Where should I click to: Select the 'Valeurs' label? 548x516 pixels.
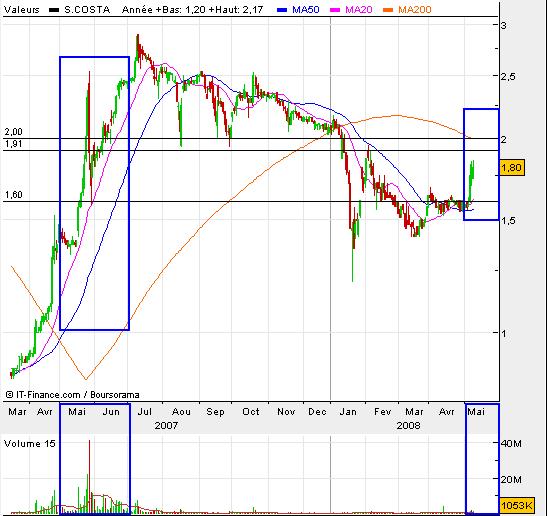[22, 9]
